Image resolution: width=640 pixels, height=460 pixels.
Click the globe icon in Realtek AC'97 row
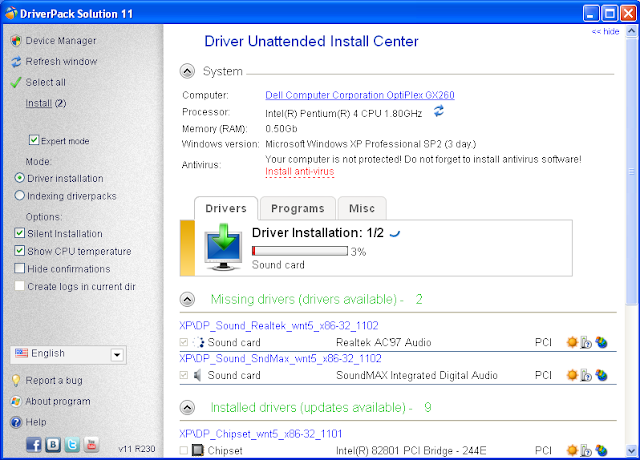[601, 342]
